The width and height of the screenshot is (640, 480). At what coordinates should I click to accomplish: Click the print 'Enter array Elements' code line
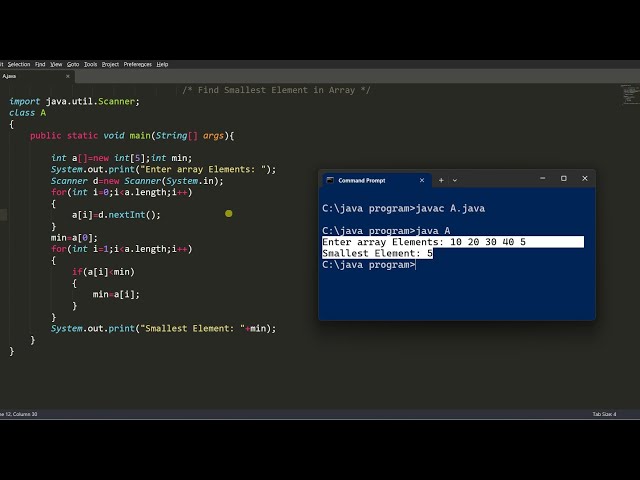pyautogui.click(x=163, y=169)
